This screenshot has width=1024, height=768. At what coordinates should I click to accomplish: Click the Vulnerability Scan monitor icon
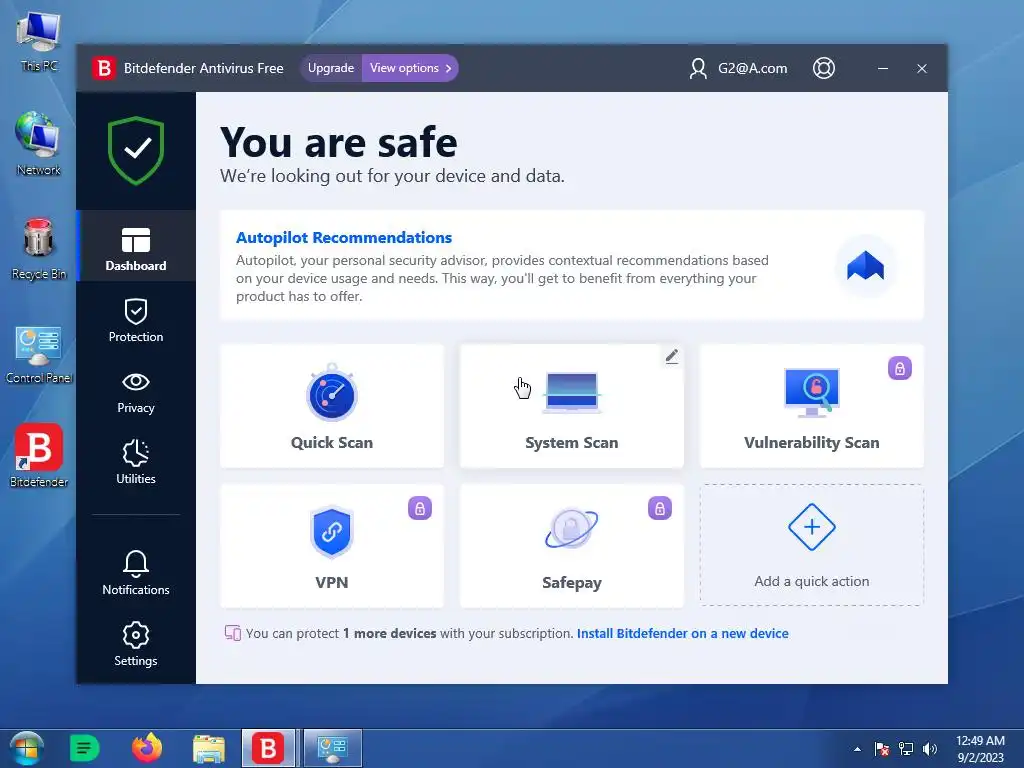pos(812,392)
